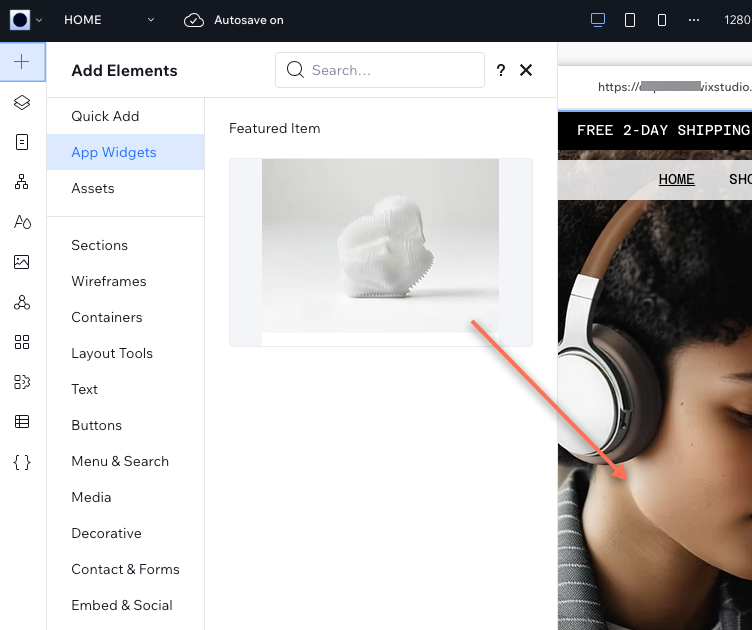Viewport: 752px width, 630px height.
Task: Click the HOME page name in top bar
Action: [83, 20]
